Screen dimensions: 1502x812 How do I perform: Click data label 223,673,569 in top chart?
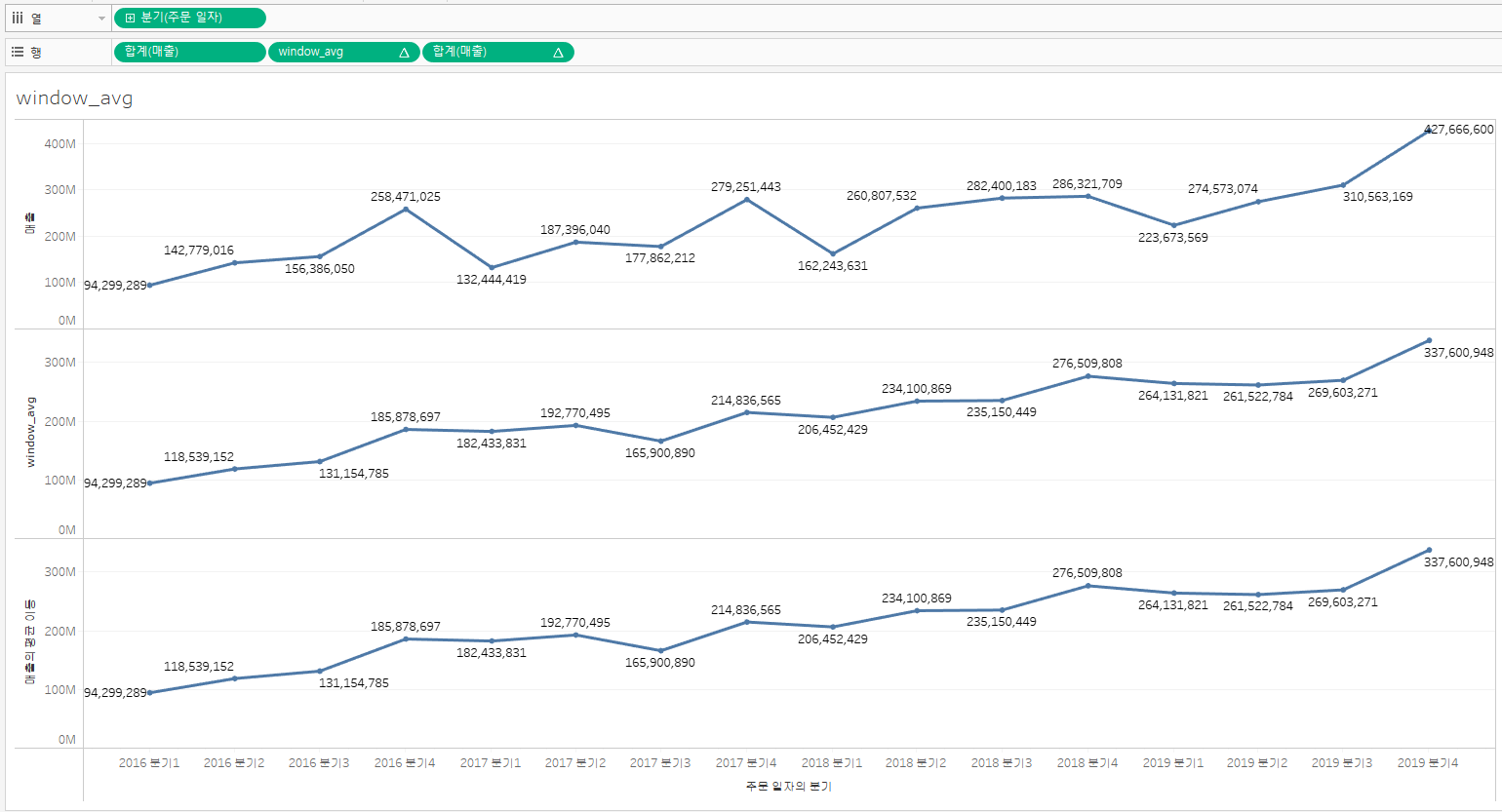pyautogui.click(x=1173, y=237)
